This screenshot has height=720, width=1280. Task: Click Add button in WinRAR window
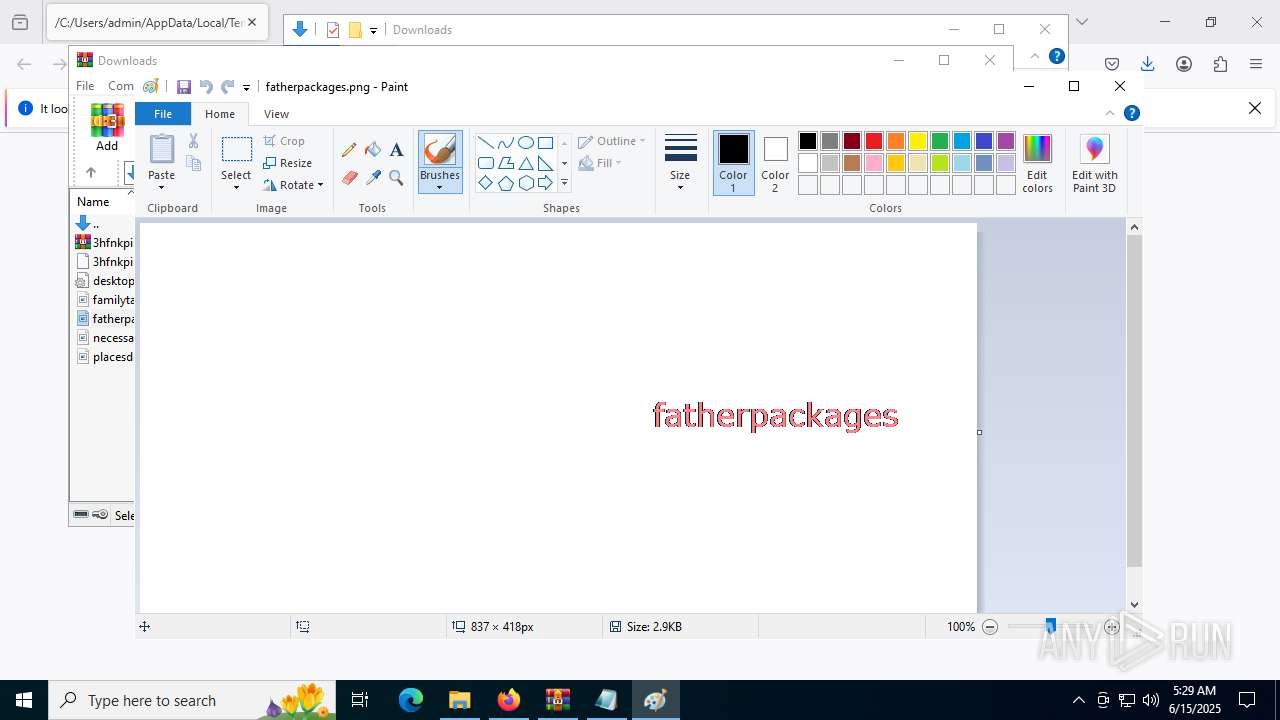(107, 128)
